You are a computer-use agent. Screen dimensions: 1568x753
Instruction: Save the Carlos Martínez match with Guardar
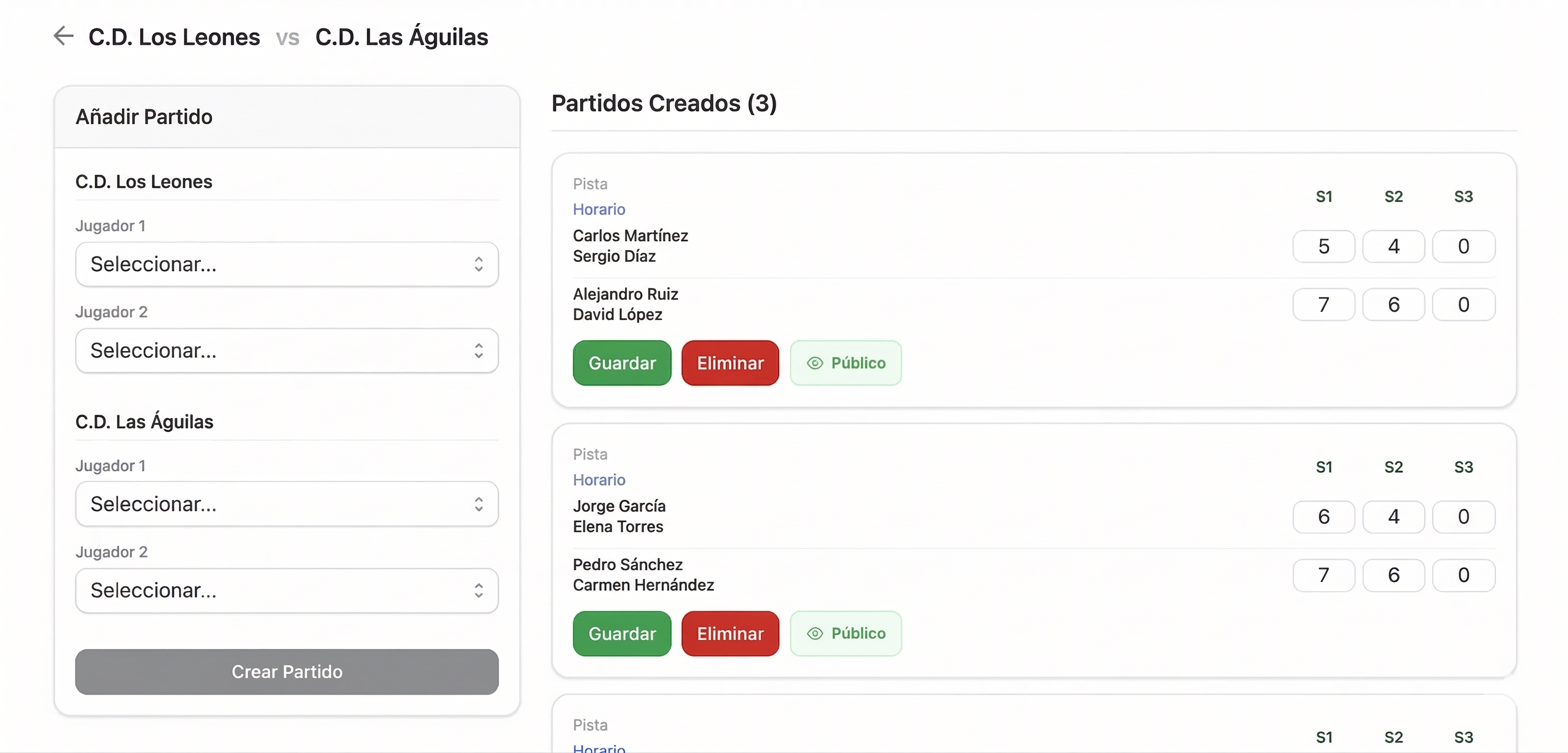pyautogui.click(x=622, y=363)
